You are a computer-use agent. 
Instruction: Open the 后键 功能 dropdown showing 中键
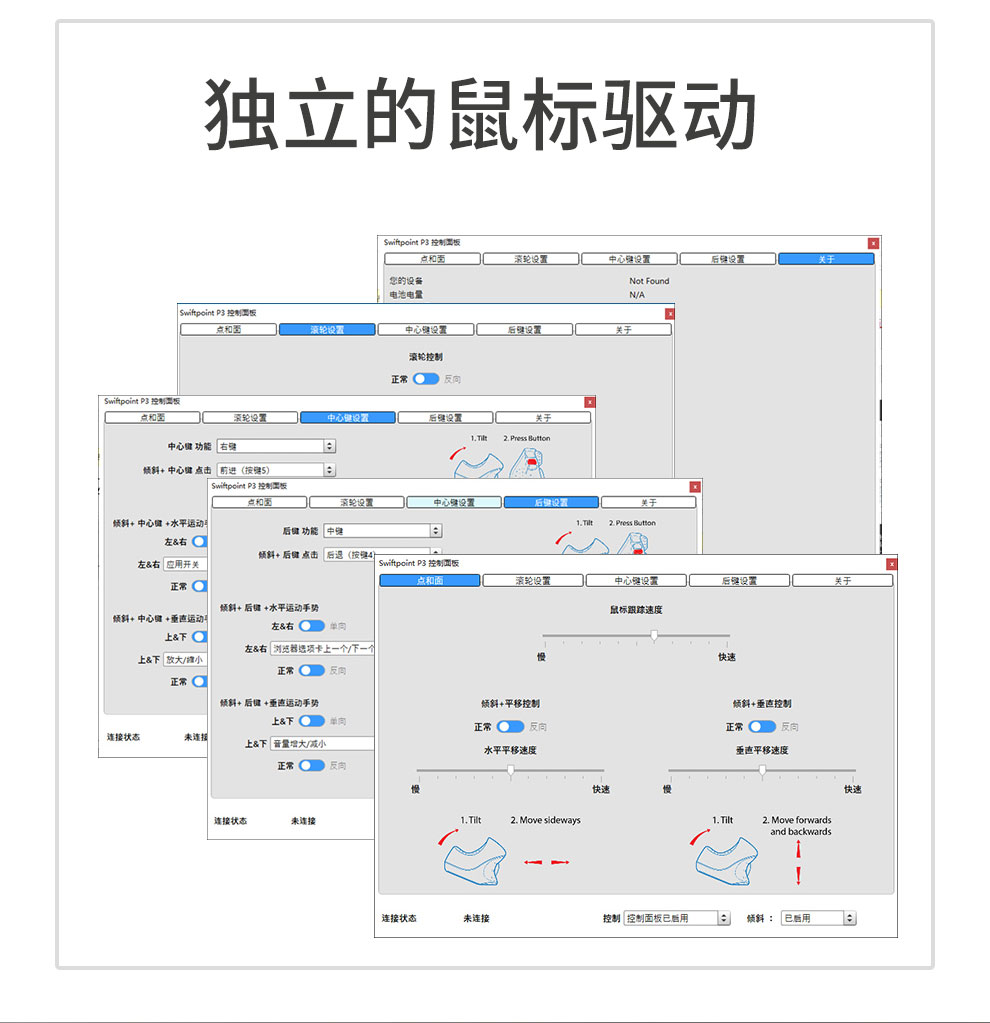[x=383, y=531]
